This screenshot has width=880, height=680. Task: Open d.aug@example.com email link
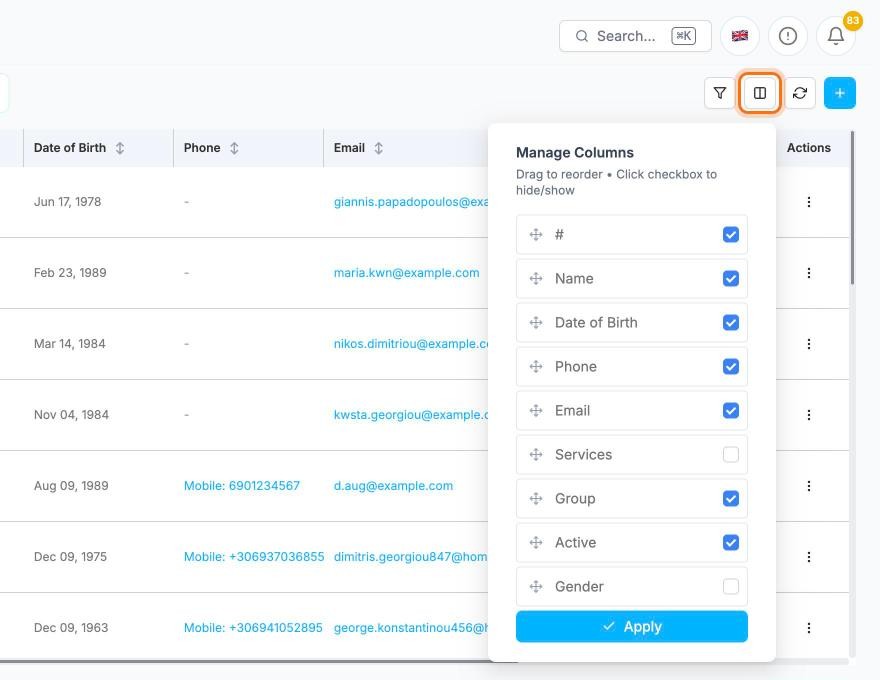[x=393, y=486]
